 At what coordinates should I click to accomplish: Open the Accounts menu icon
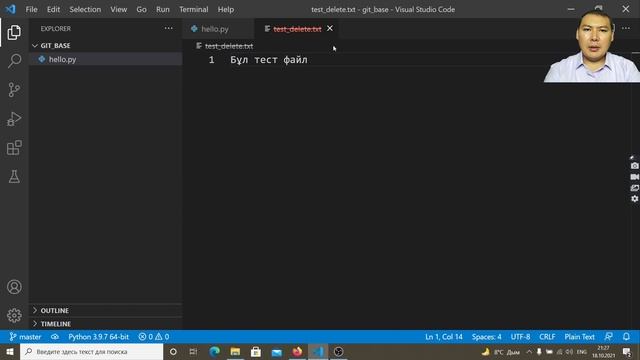[x=14, y=287]
